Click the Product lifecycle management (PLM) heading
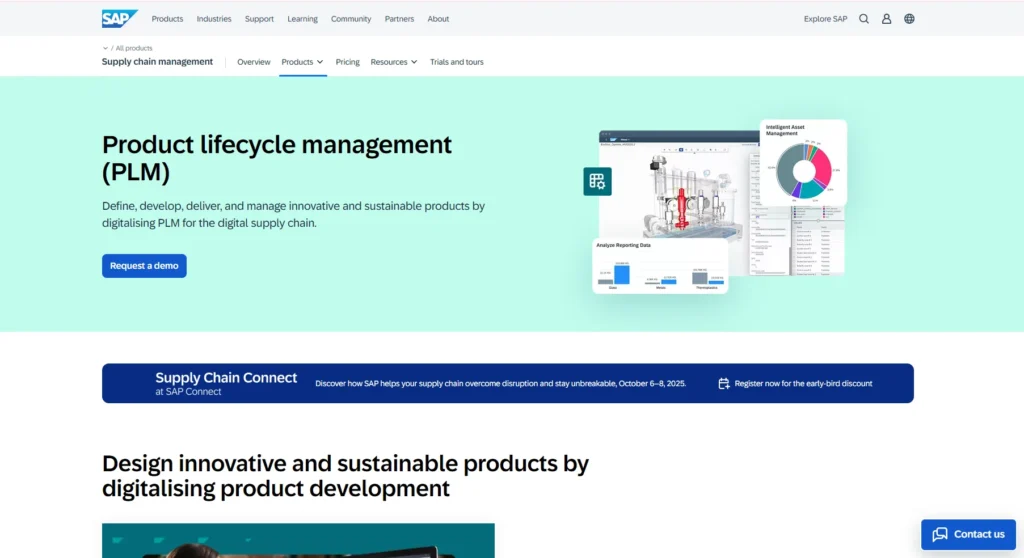This screenshot has height=558, width=1024. click(x=277, y=158)
